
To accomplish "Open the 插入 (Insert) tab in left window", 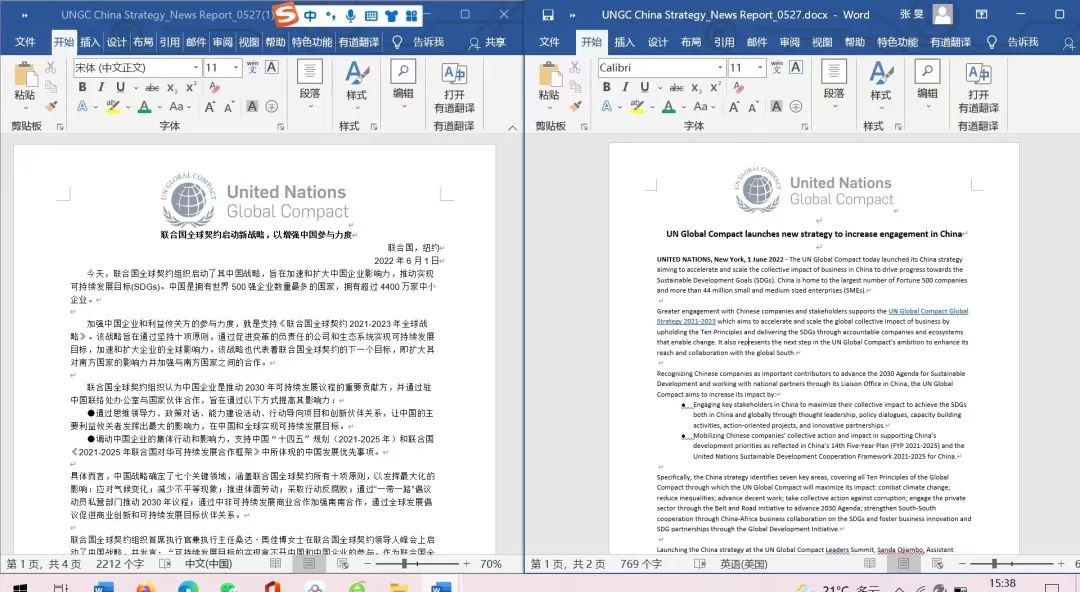I will pos(90,42).
